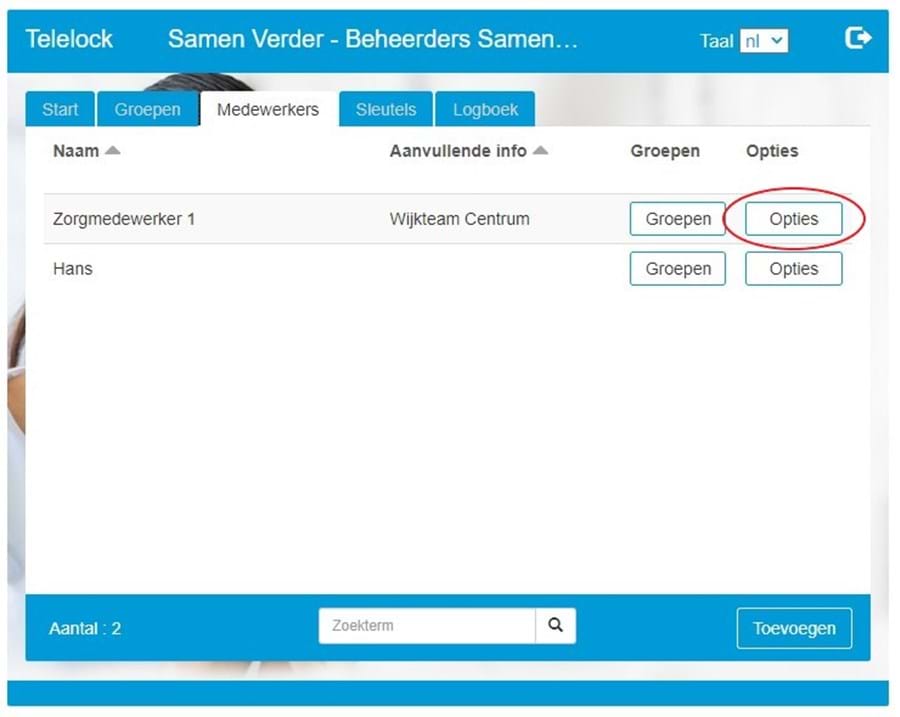
Task: Open the Logboek tab
Action: pos(485,109)
